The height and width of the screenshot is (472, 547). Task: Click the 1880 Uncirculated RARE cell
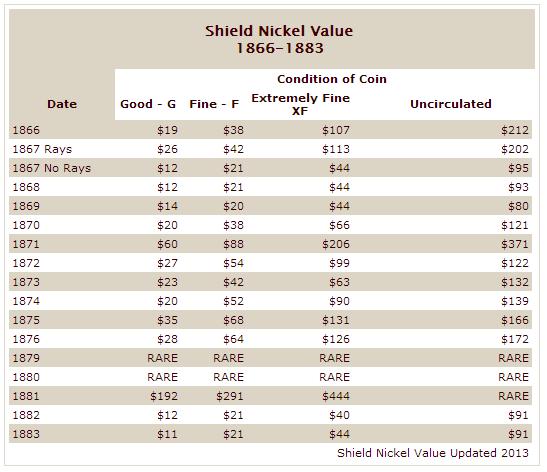pyautogui.click(x=514, y=377)
